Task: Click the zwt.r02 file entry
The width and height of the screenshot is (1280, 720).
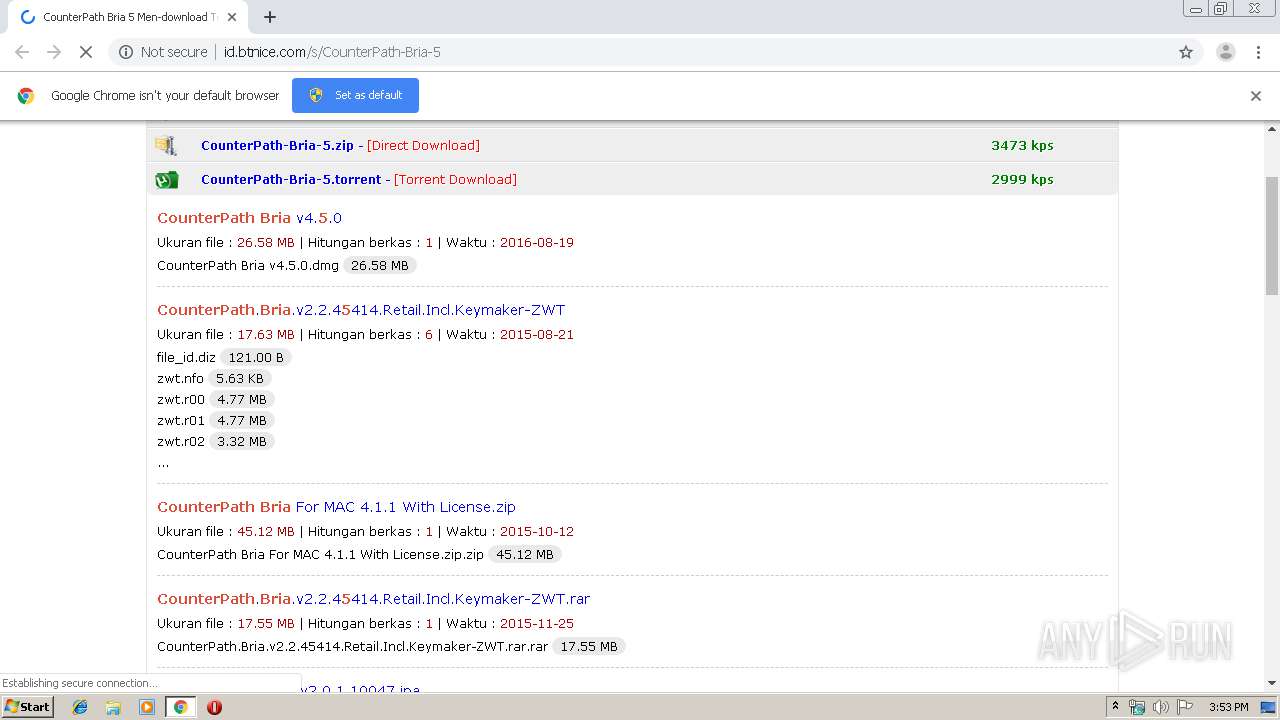Action: coord(181,442)
